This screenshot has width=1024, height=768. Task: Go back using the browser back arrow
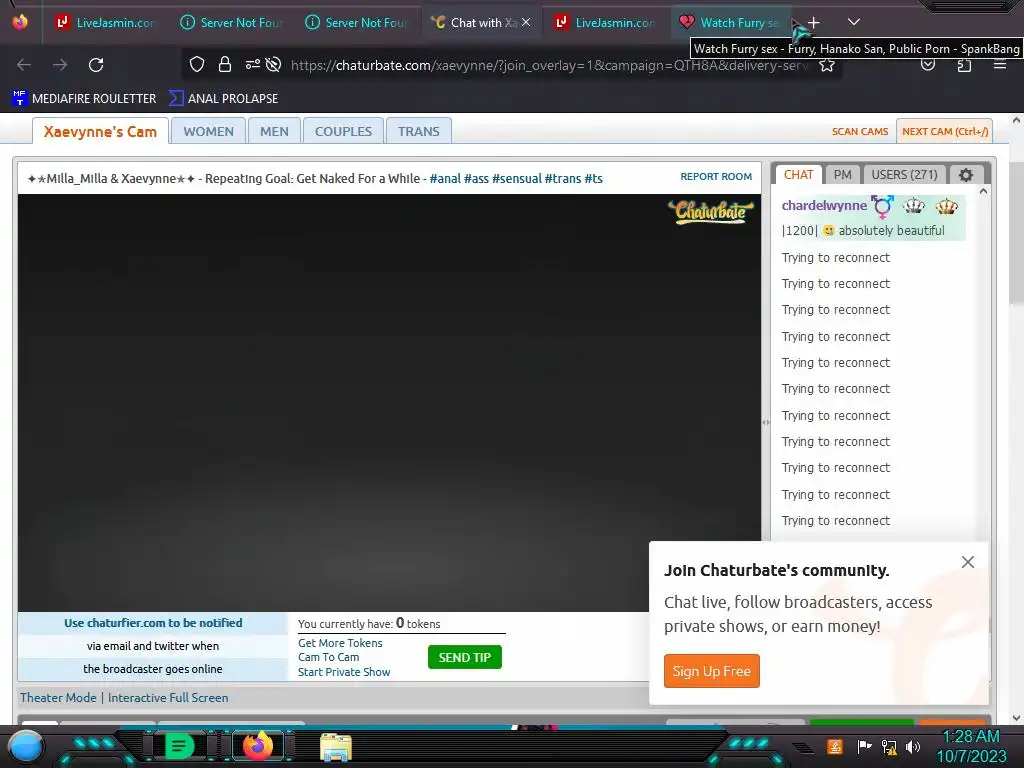pos(24,65)
